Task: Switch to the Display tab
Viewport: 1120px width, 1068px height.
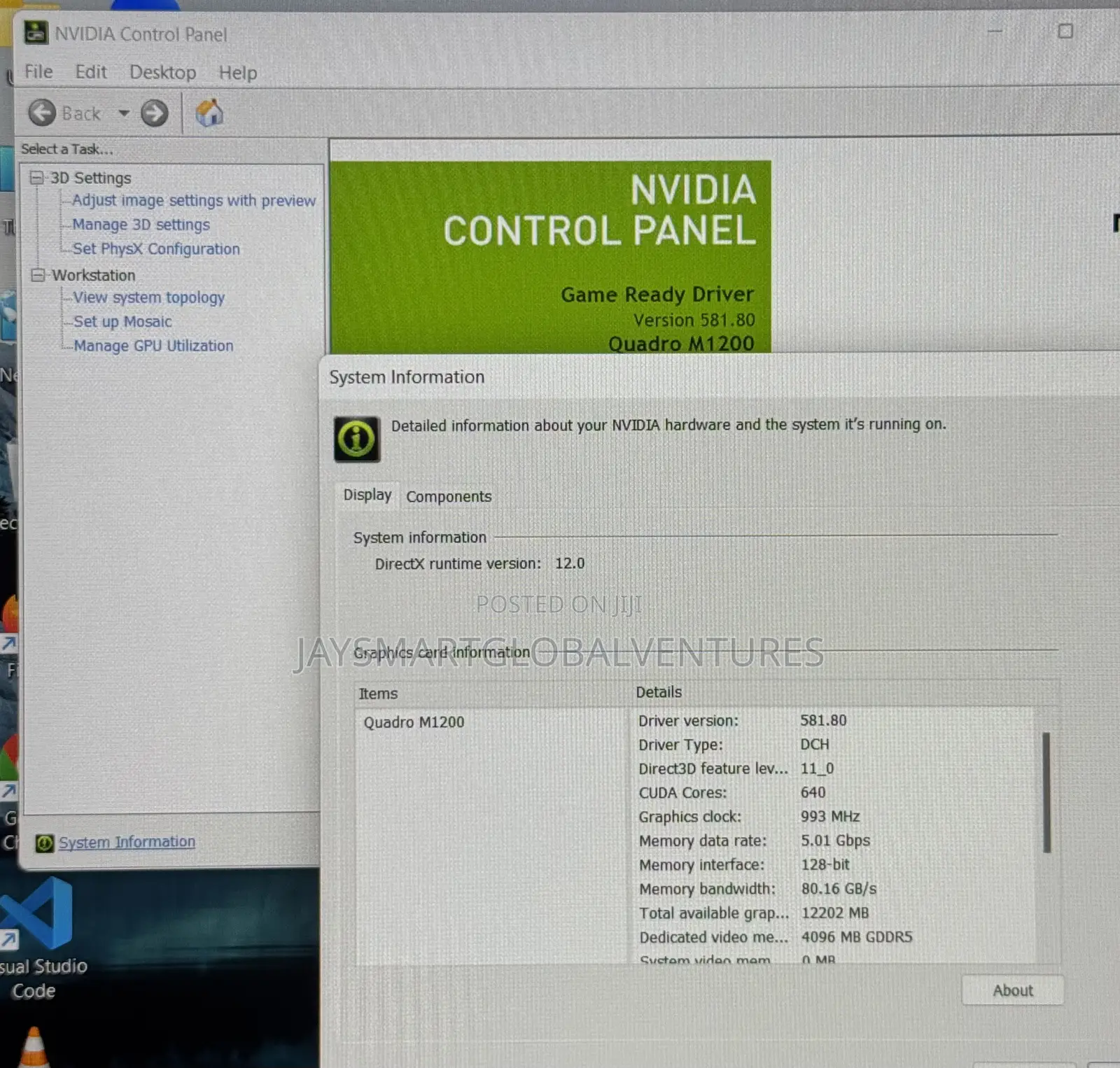Action: tap(367, 495)
